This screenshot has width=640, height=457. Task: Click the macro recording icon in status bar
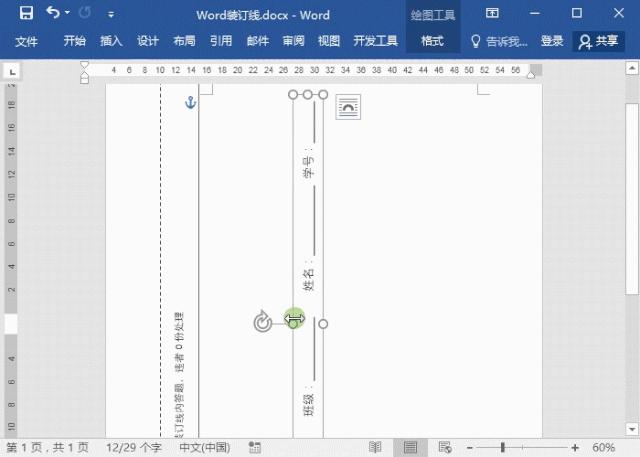pos(255,448)
